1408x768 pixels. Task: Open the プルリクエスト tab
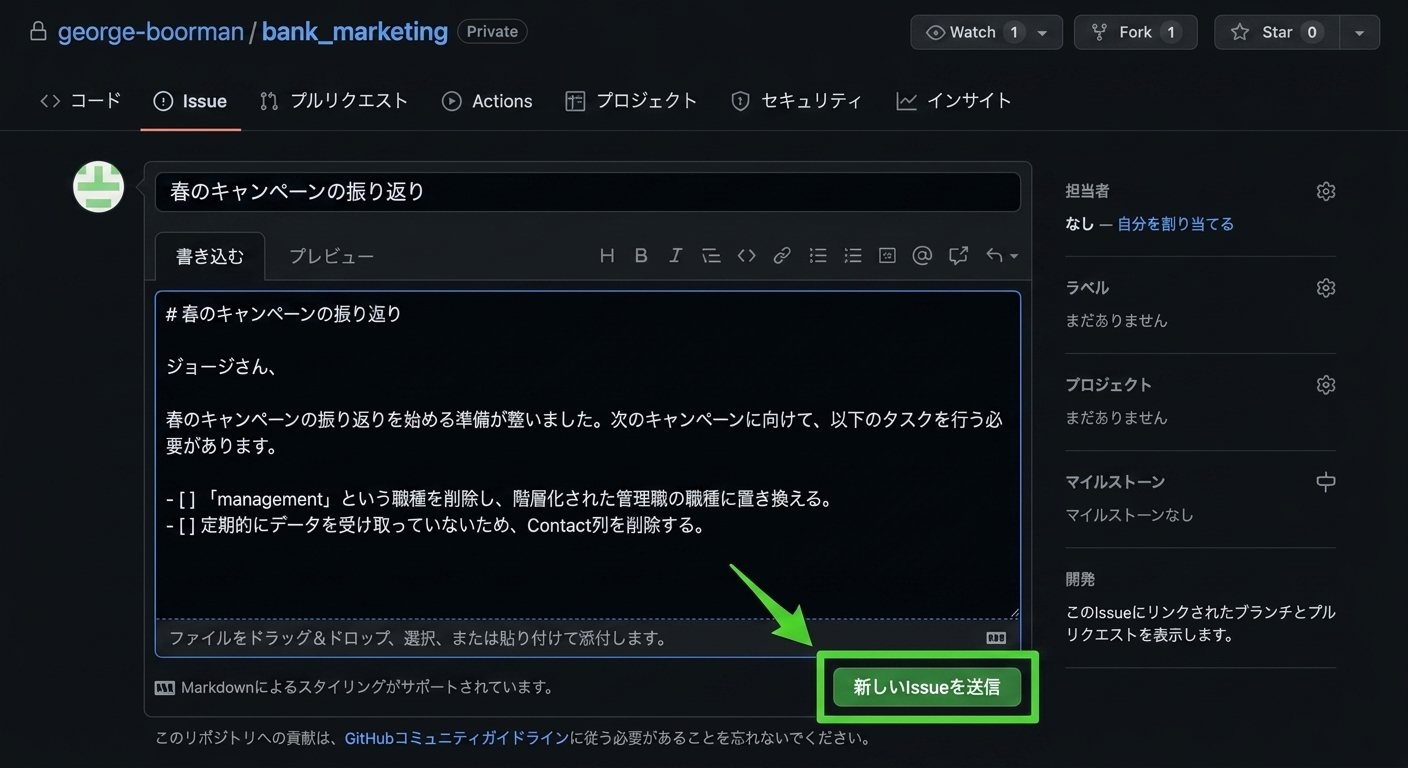(x=334, y=101)
